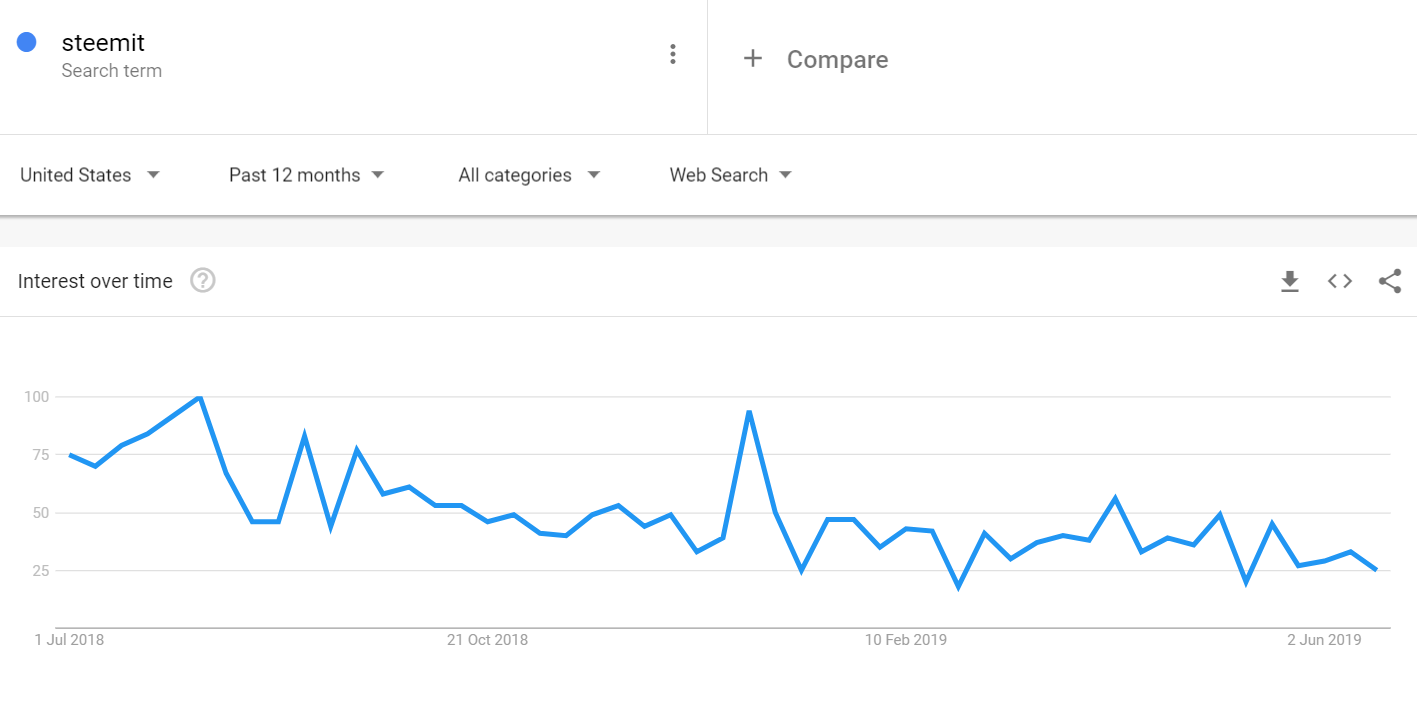The width and height of the screenshot is (1417, 708).
Task: Click the 21 Oct 2018 axis label
Action: [487, 640]
